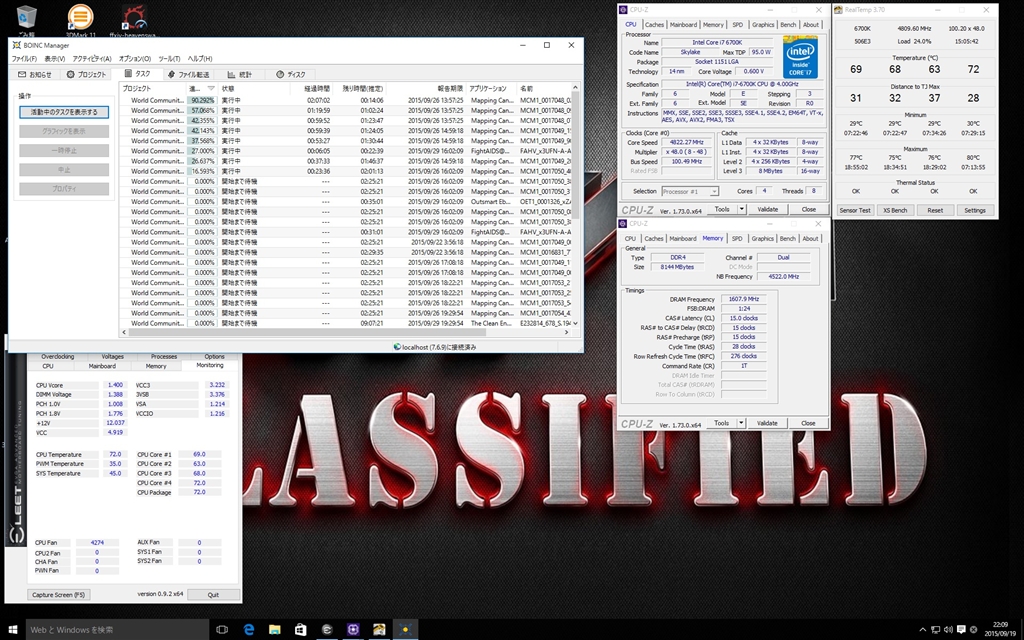
Task: Click the RealTemp title bar icon
Action: [839, 10]
